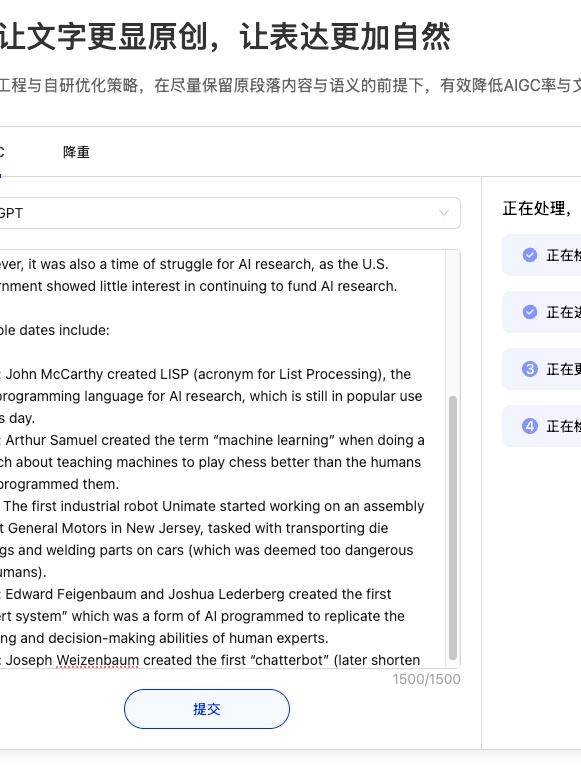
Task: Click the headline 让文字更显原创
Action: click(x=103, y=37)
